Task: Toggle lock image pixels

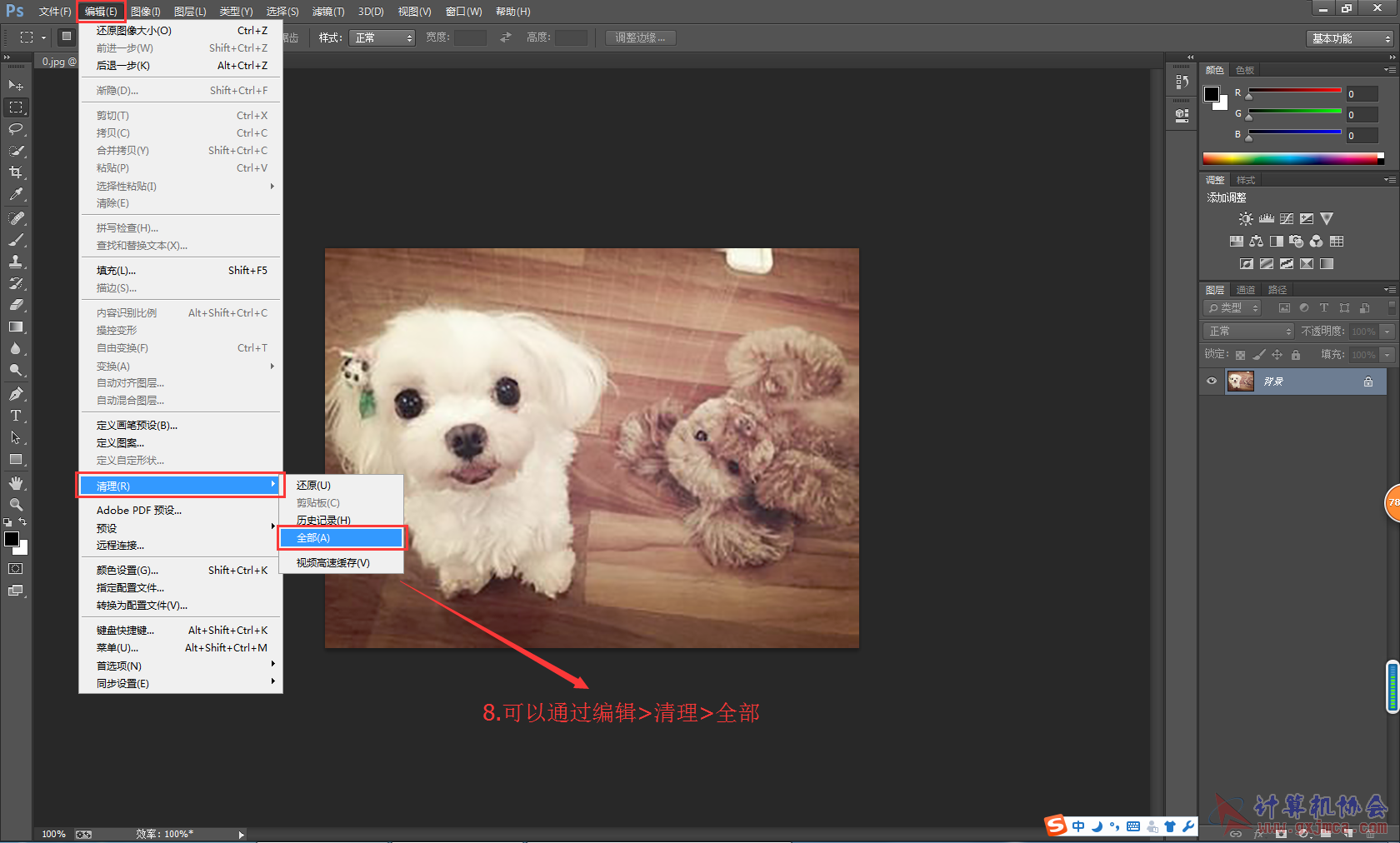Action: click(1259, 355)
